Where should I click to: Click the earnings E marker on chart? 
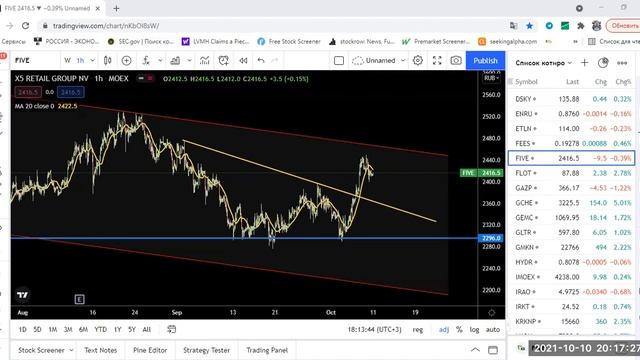pyautogui.click(x=79, y=300)
